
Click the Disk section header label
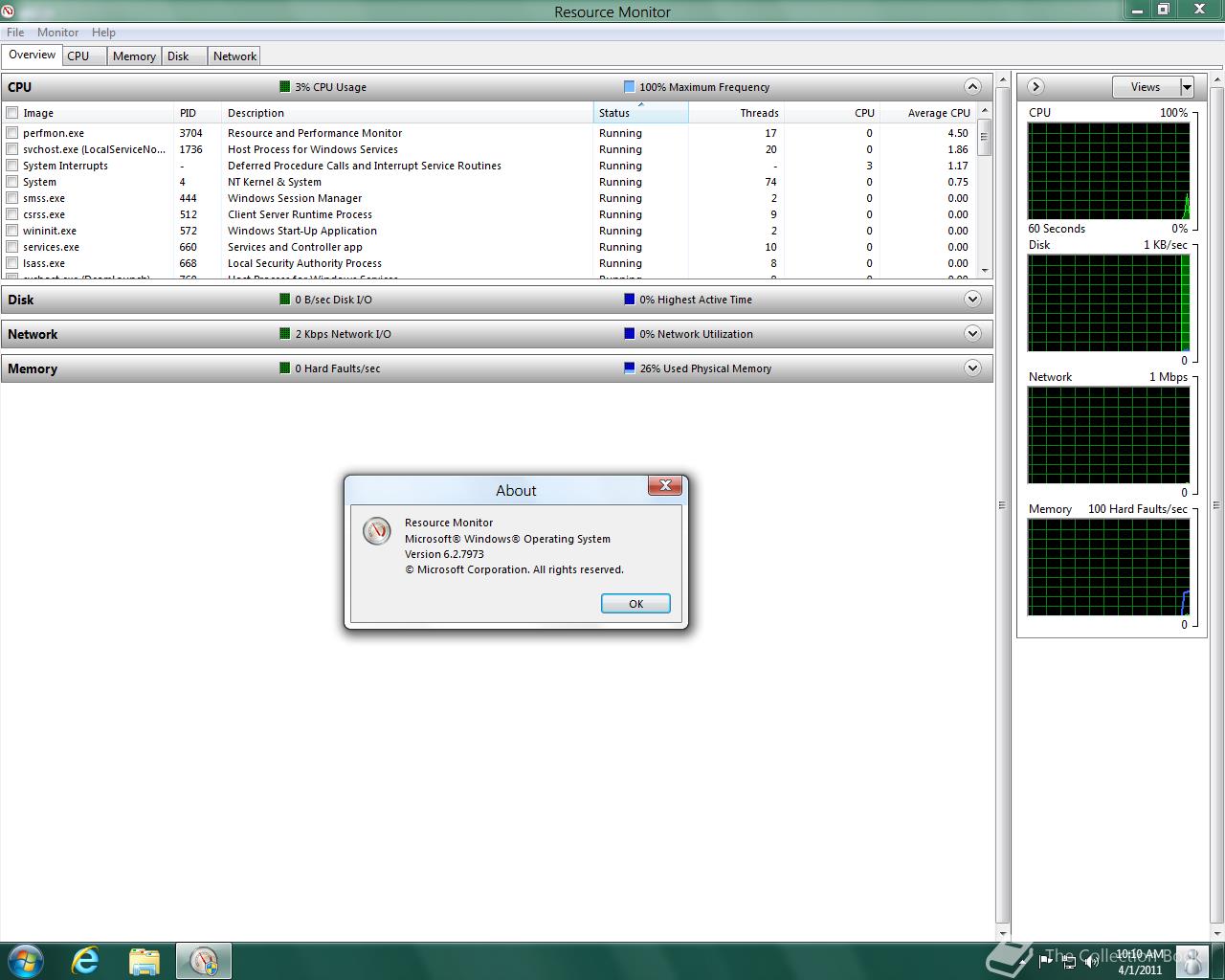tap(20, 300)
